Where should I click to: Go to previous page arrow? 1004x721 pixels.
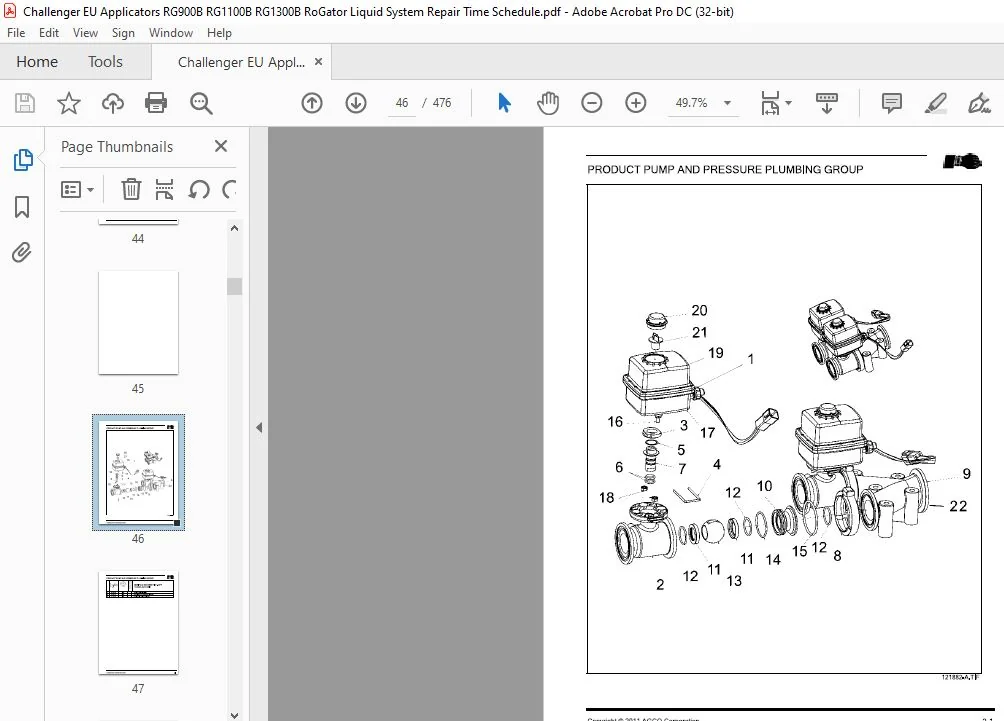click(312, 103)
